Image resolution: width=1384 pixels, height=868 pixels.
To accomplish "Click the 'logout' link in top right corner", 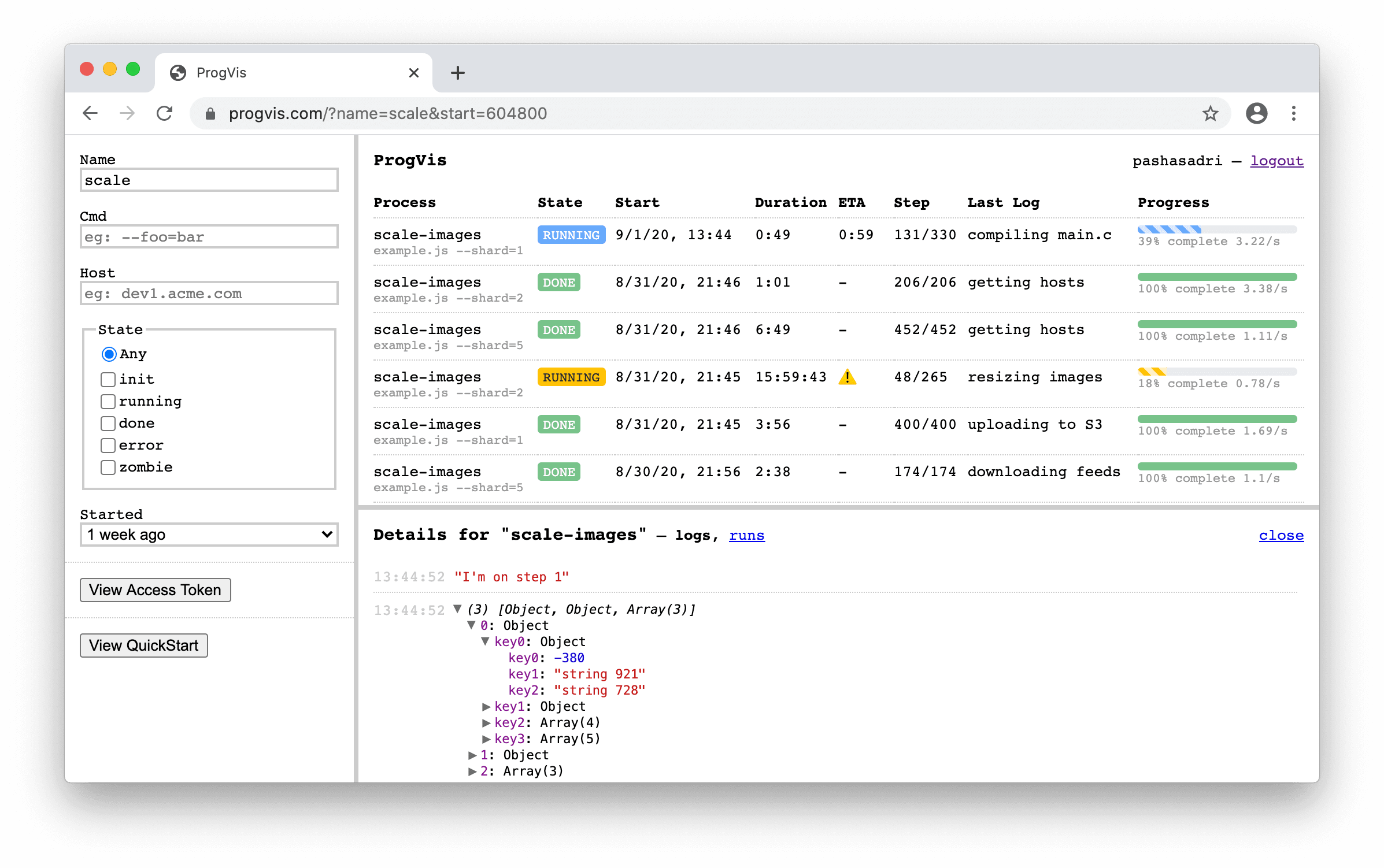I will (x=1278, y=160).
